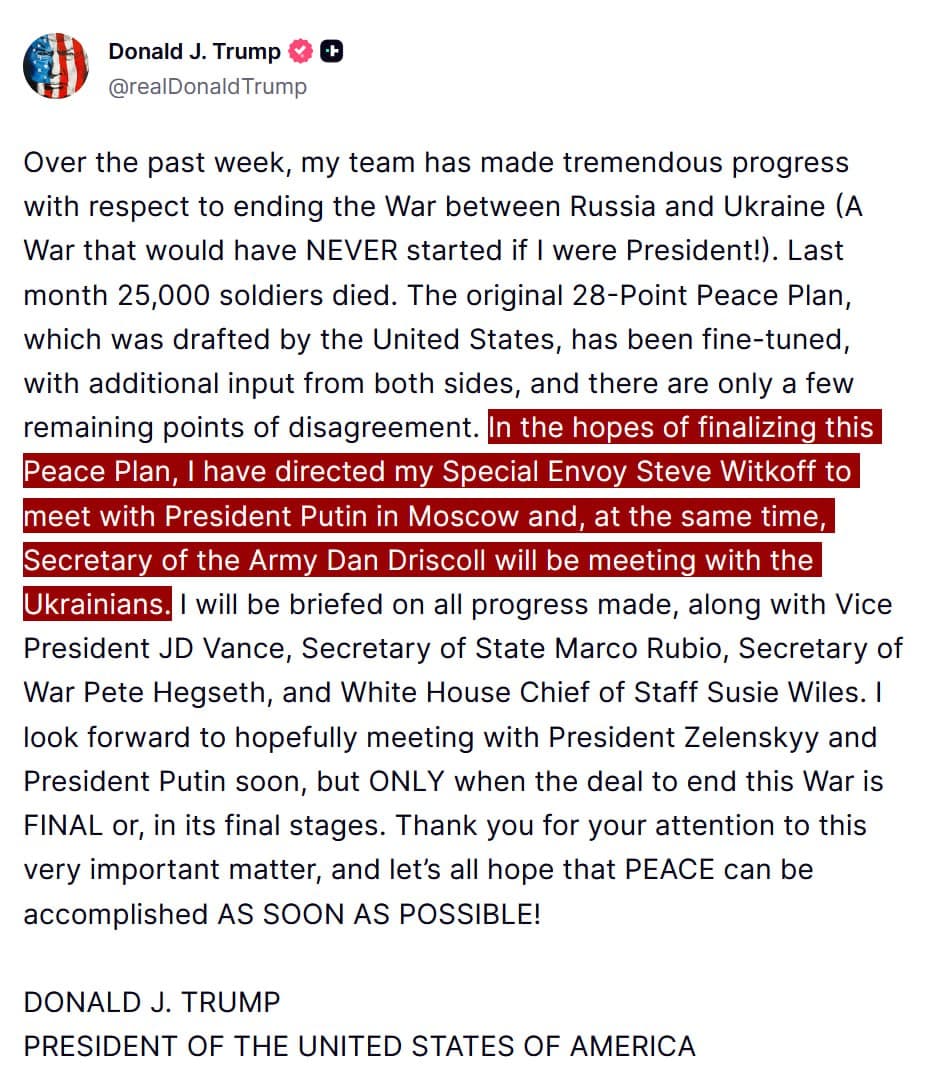Viewport: 928px width, 1083px height.
Task: Click the phrase Special Envoy Steve Witkoff
Action: tap(636, 471)
